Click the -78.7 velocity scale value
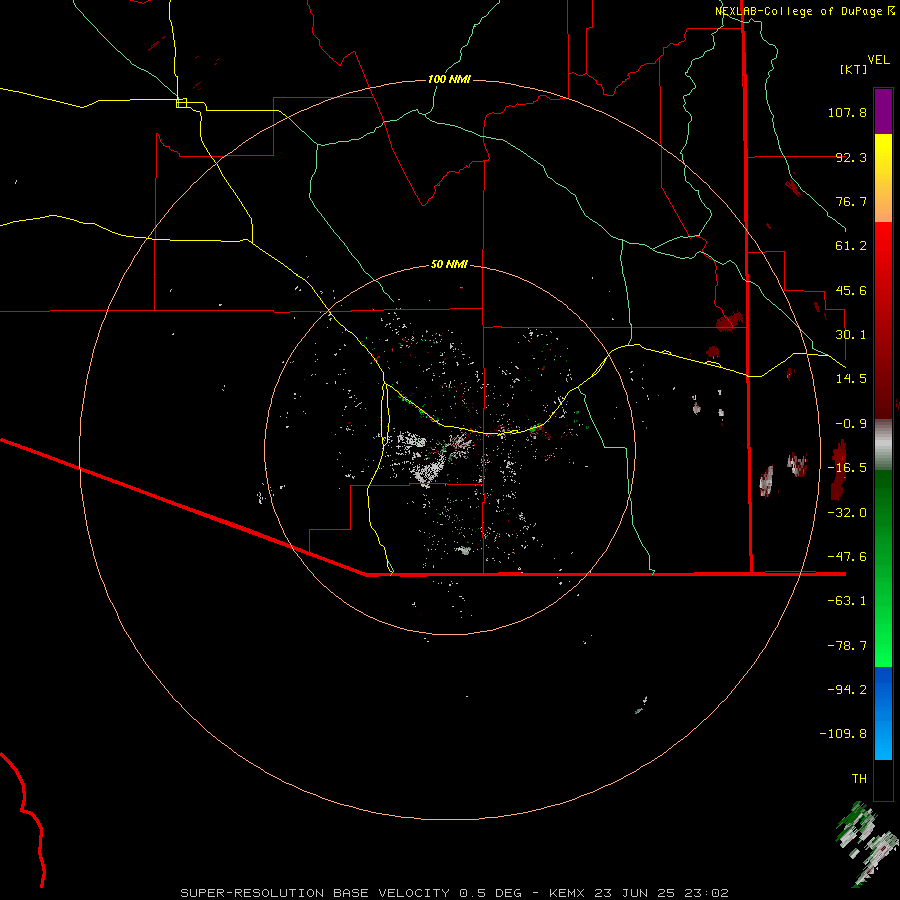Image resolution: width=900 pixels, height=900 pixels. pyautogui.click(x=847, y=646)
